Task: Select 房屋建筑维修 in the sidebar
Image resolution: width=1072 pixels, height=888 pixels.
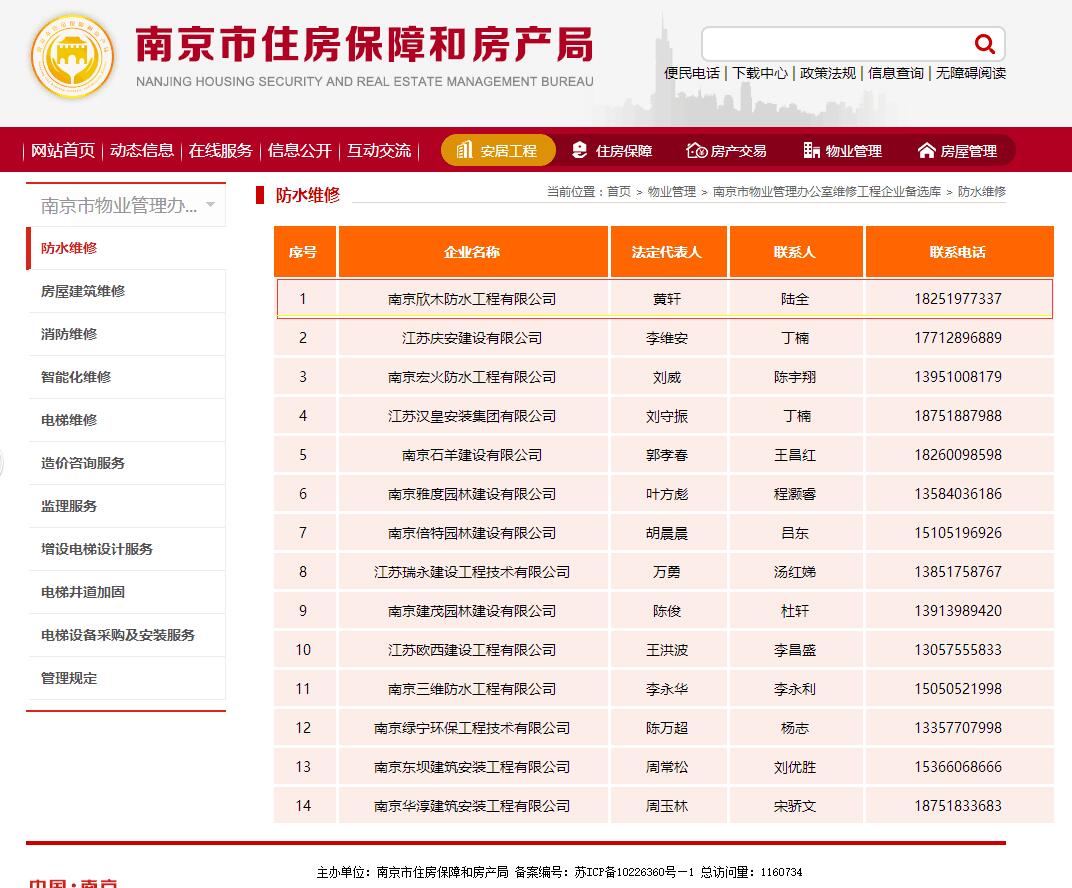Action: click(126, 291)
